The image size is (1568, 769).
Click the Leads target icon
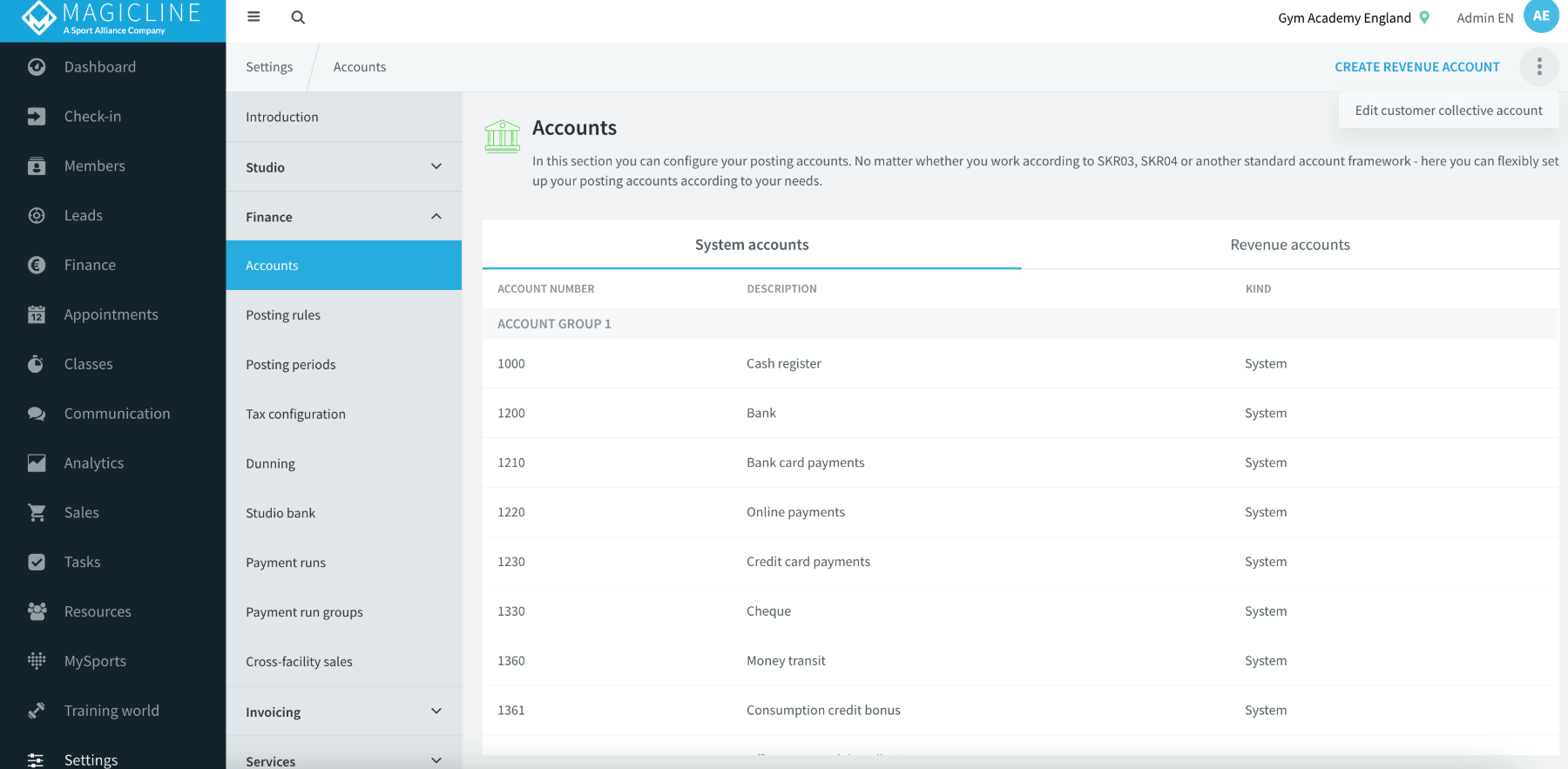click(37, 216)
